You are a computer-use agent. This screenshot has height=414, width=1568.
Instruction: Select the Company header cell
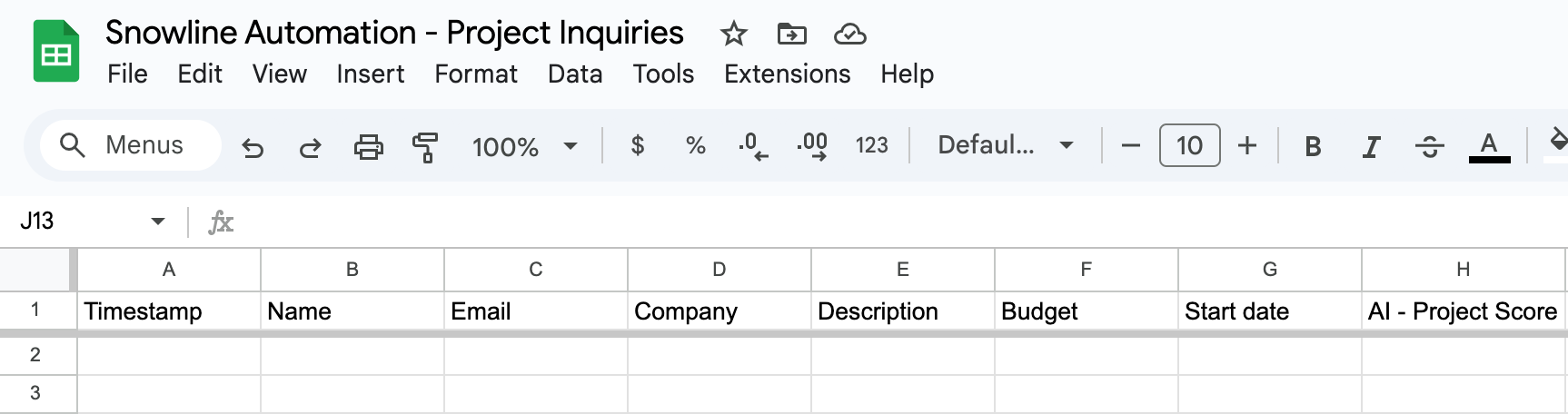click(x=719, y=311)
